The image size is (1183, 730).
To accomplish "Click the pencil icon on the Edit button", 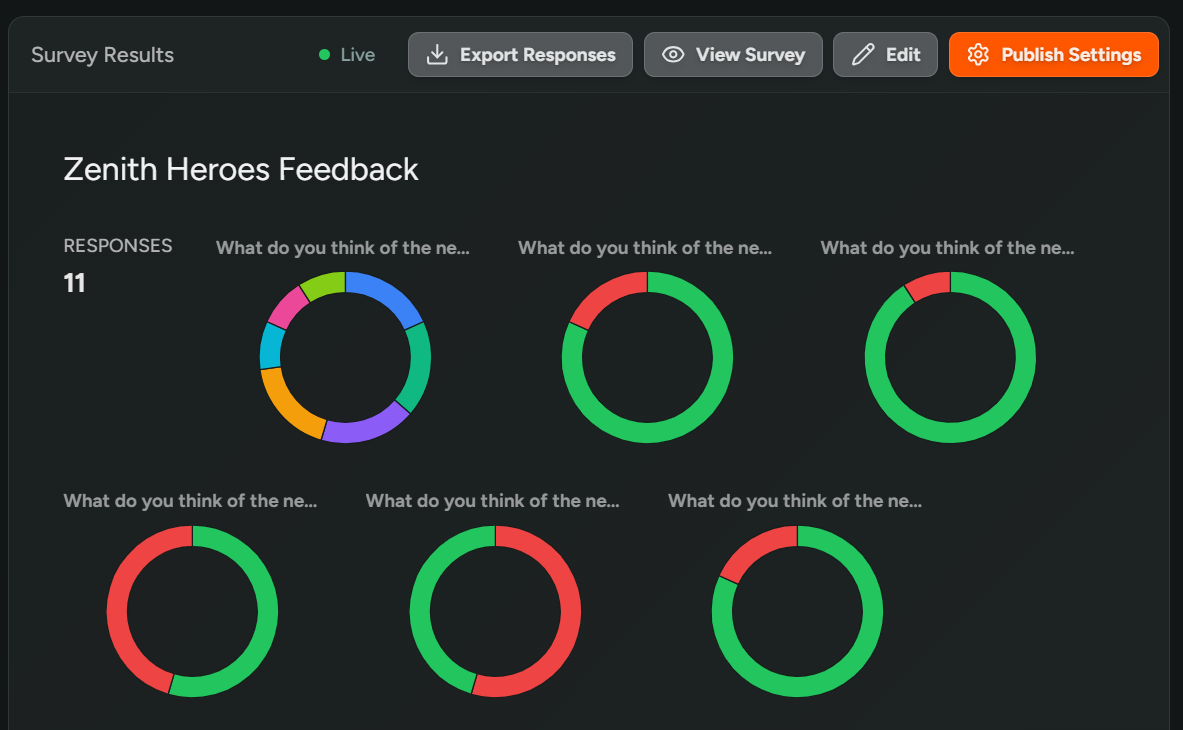I will [x=862, y=54].
